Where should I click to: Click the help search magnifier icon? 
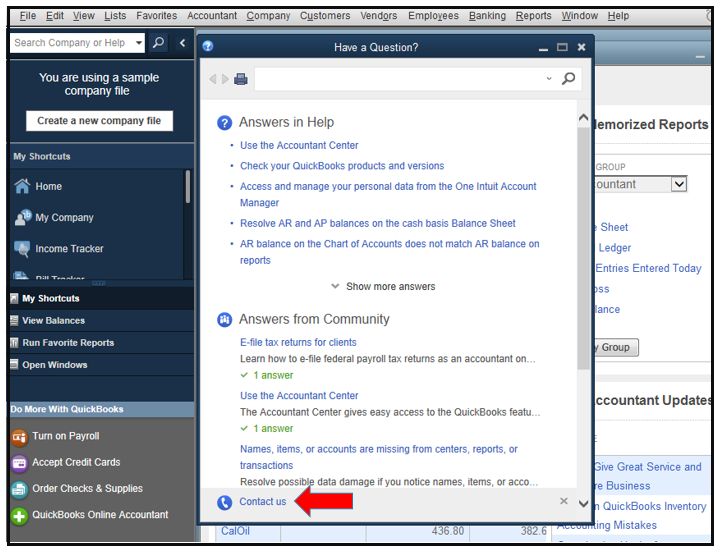[568, 78]
